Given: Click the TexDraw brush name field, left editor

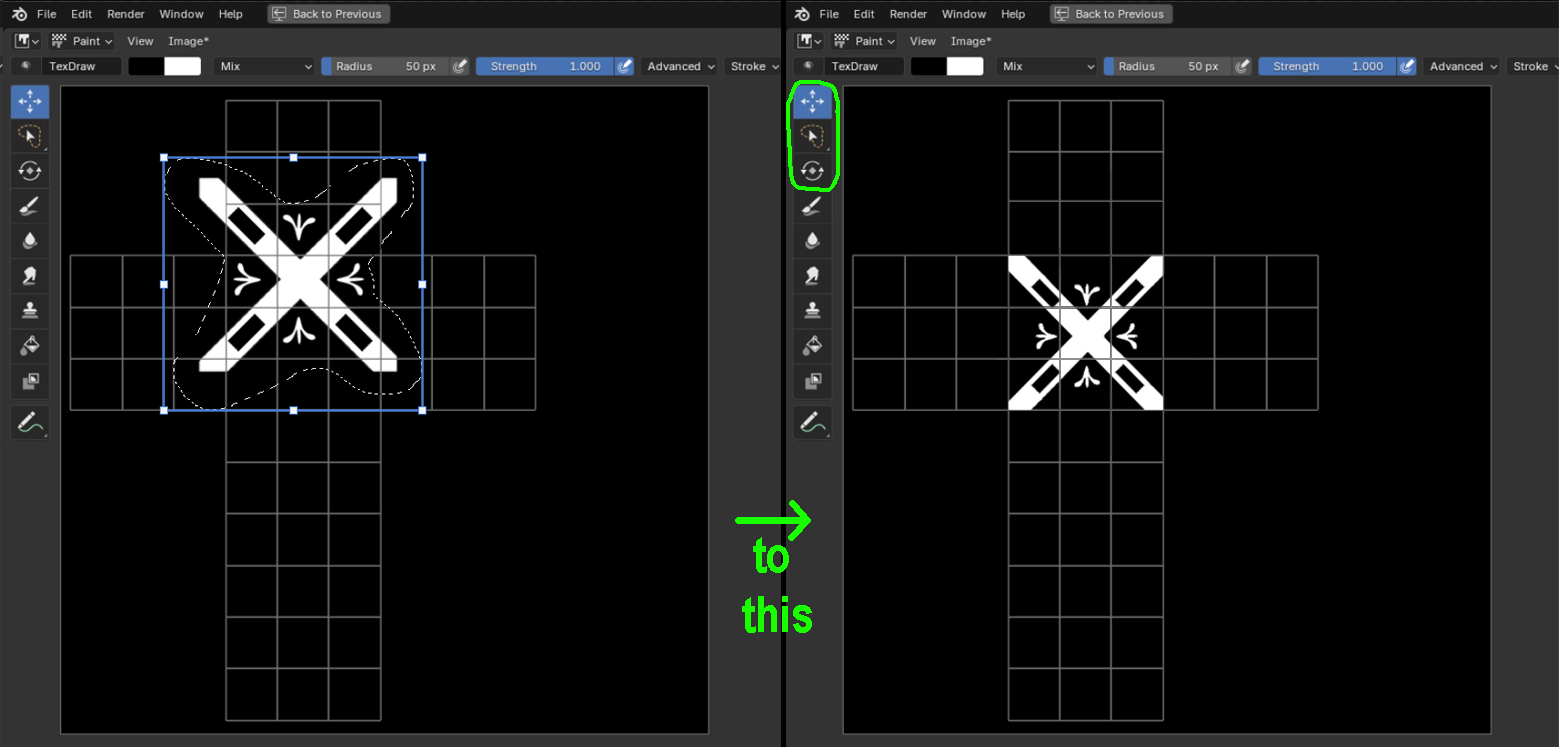Looking at the screenshot, I should coord(80,66).
